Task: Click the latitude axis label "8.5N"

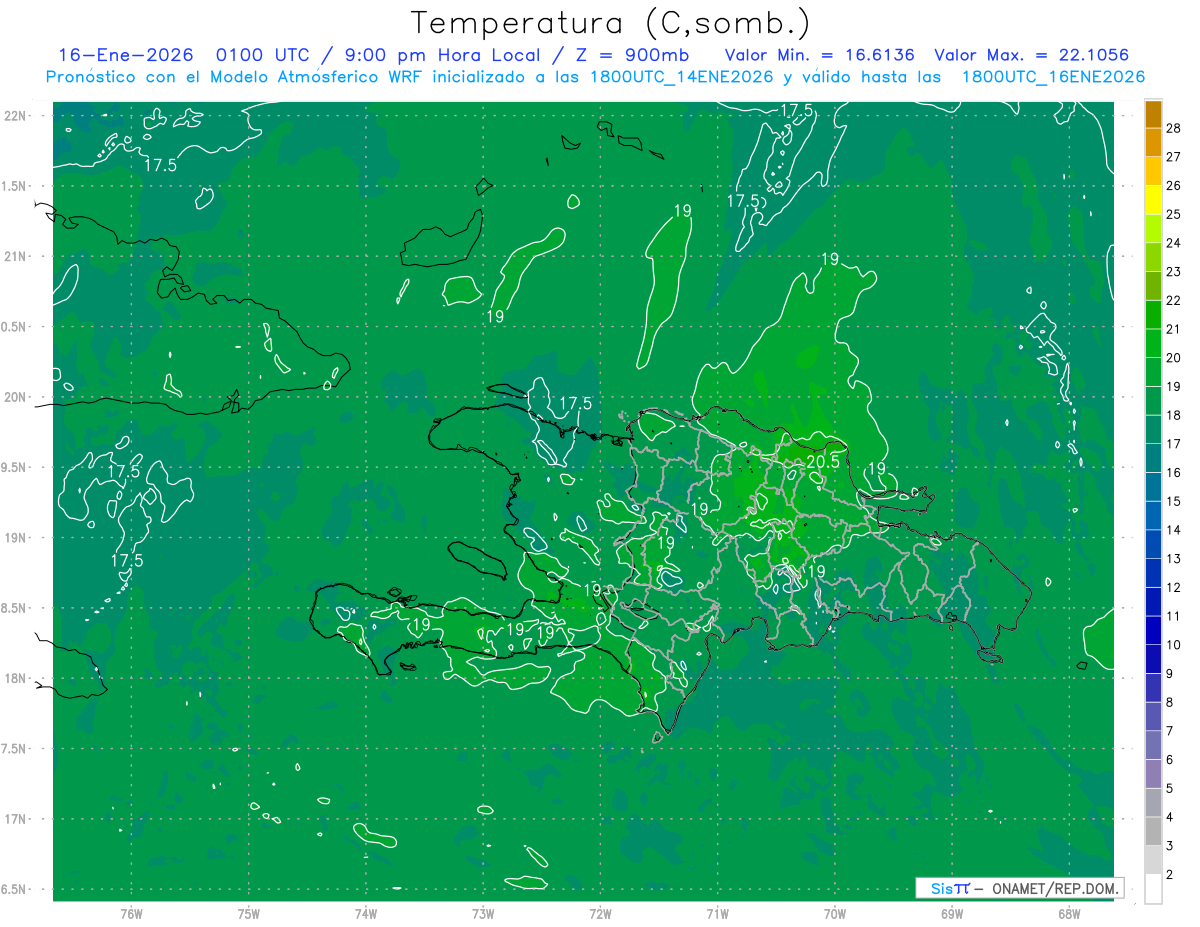Action: [x=15, y=608]
